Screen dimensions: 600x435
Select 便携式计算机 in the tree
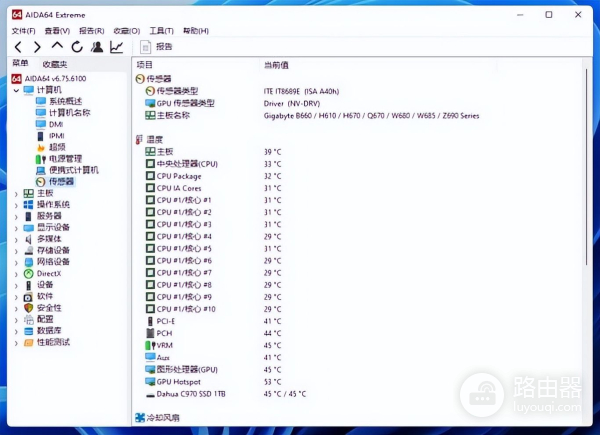pos(67,170)
